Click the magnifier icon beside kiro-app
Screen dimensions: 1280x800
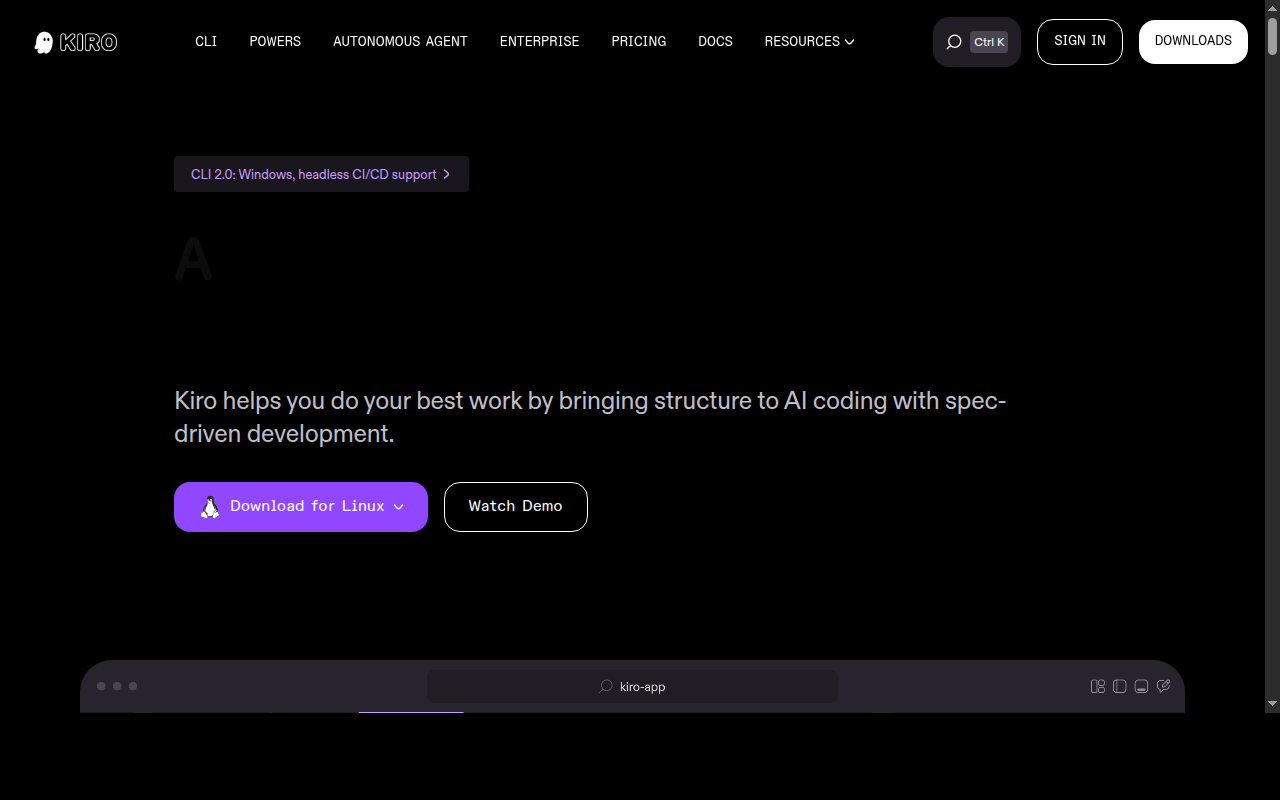605,686
